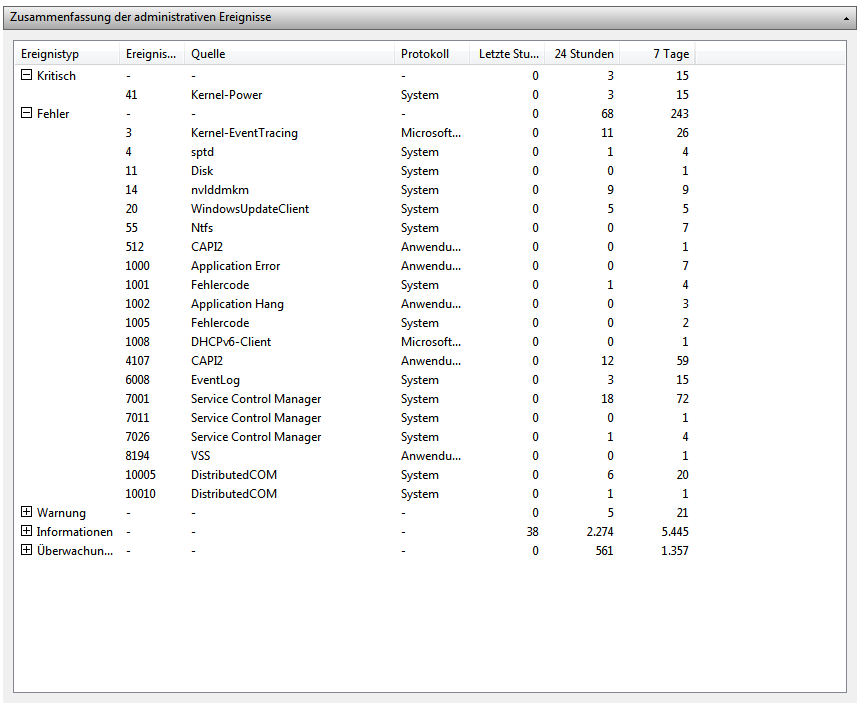860x710 pixels.
Task: Click the Kritisch group label
Action: [56, 76]
